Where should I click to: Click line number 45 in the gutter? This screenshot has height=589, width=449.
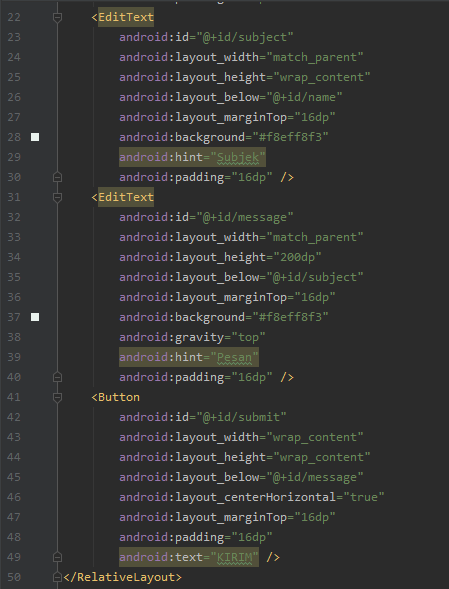tap(14, 477)
